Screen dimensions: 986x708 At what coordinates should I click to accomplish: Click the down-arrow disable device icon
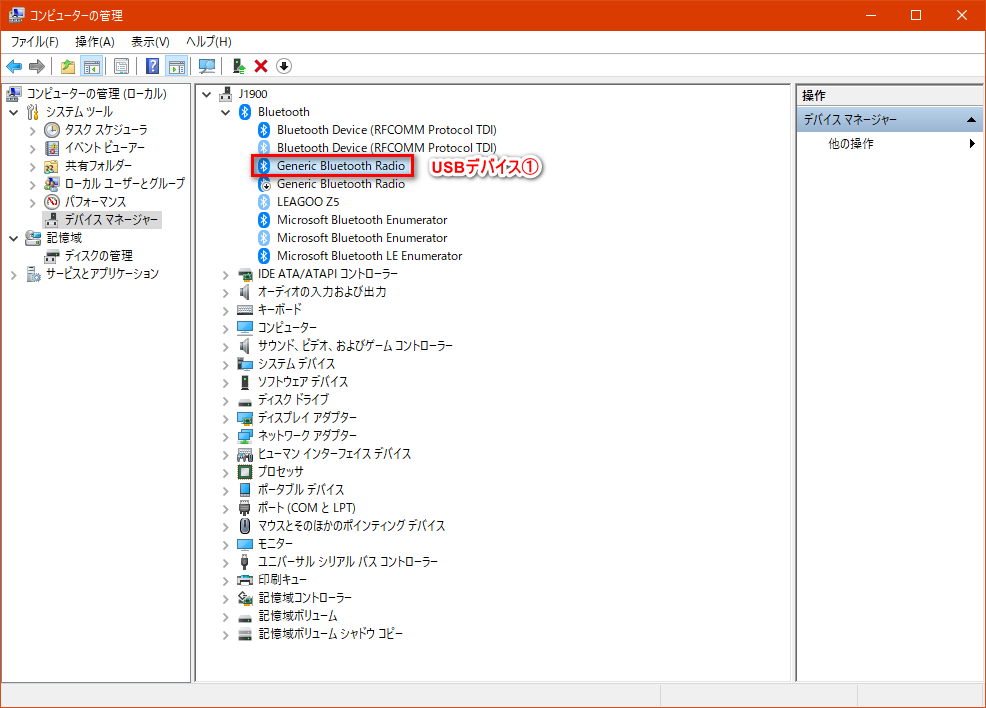point(284,66)
